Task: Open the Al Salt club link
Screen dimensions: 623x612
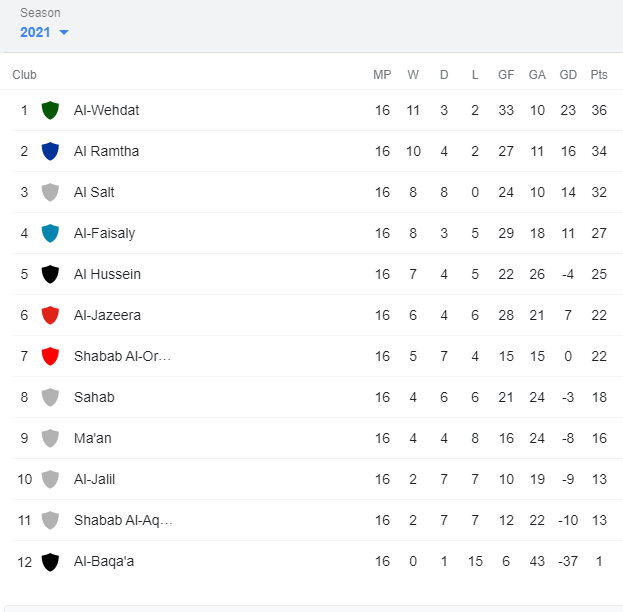Action: [94, 192]
